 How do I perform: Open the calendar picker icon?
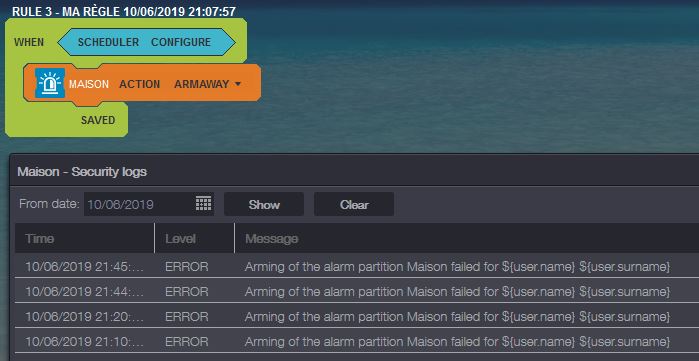pos(203,204)
